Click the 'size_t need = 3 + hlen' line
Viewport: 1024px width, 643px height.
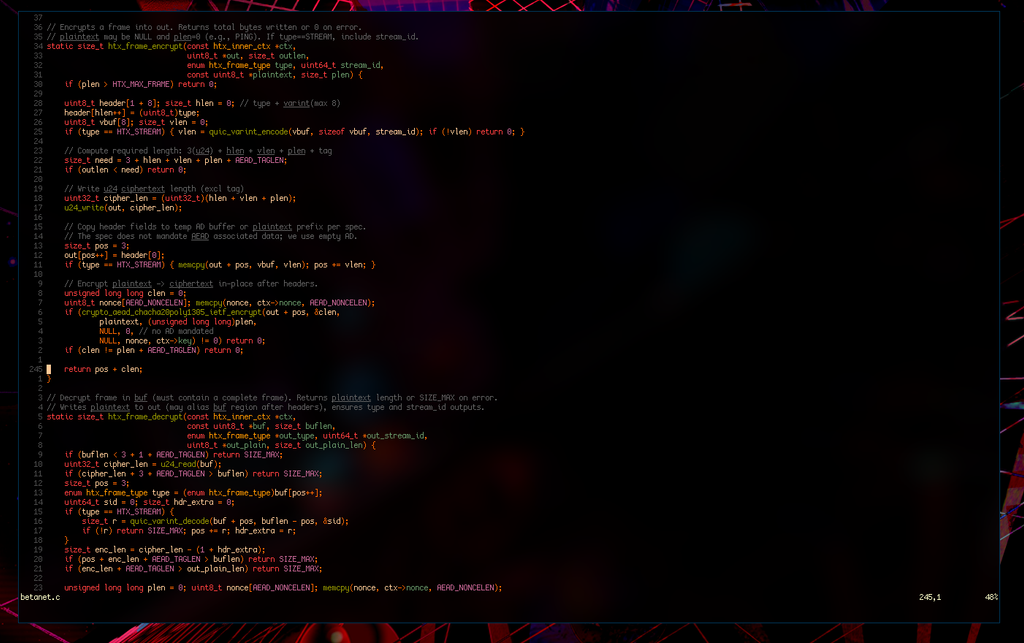175,161
